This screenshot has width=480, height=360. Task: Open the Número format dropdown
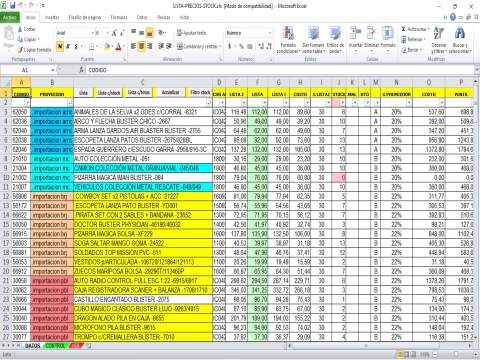[x=269, y=33]
